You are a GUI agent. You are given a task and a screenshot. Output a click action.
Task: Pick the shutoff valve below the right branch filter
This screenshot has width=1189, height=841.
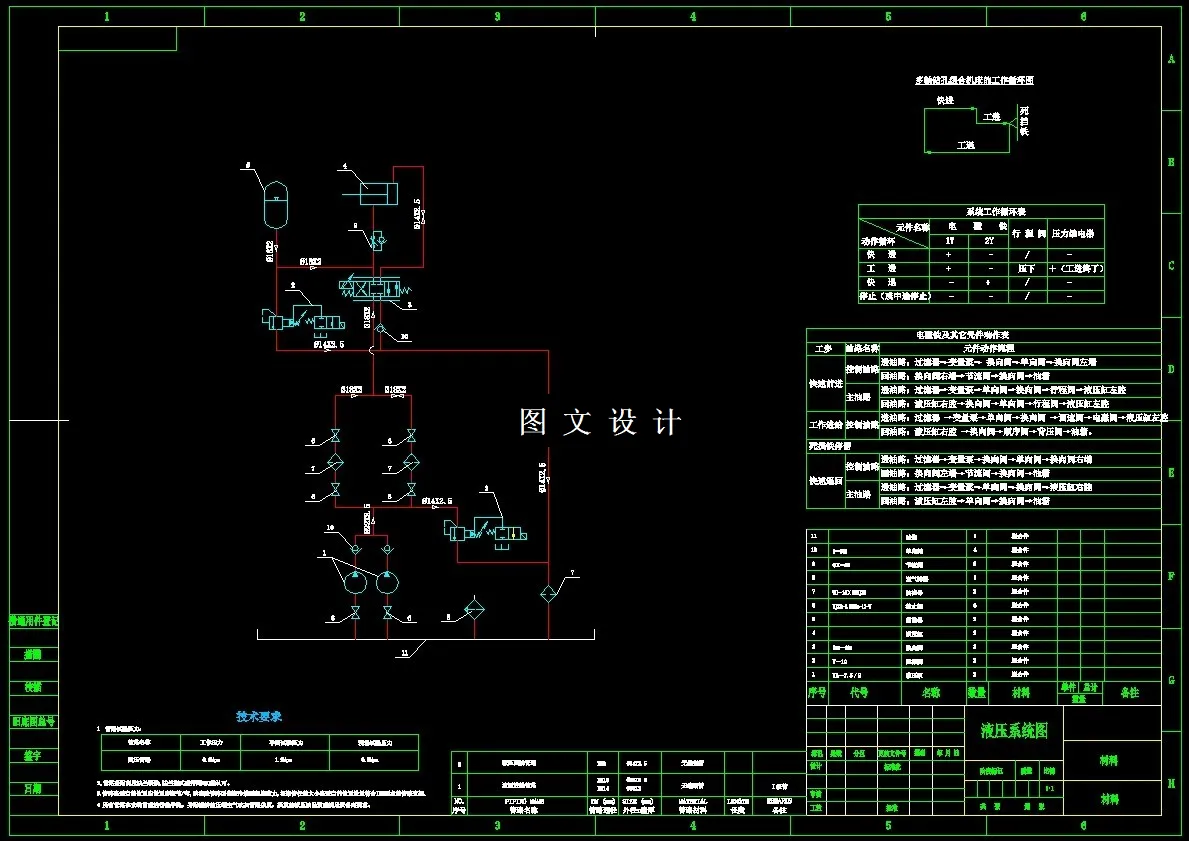(x=411, y=490)
